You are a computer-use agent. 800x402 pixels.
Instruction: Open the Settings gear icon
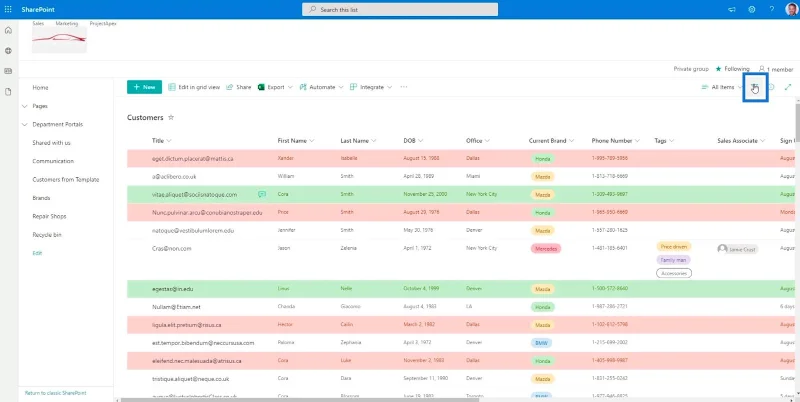752,9
